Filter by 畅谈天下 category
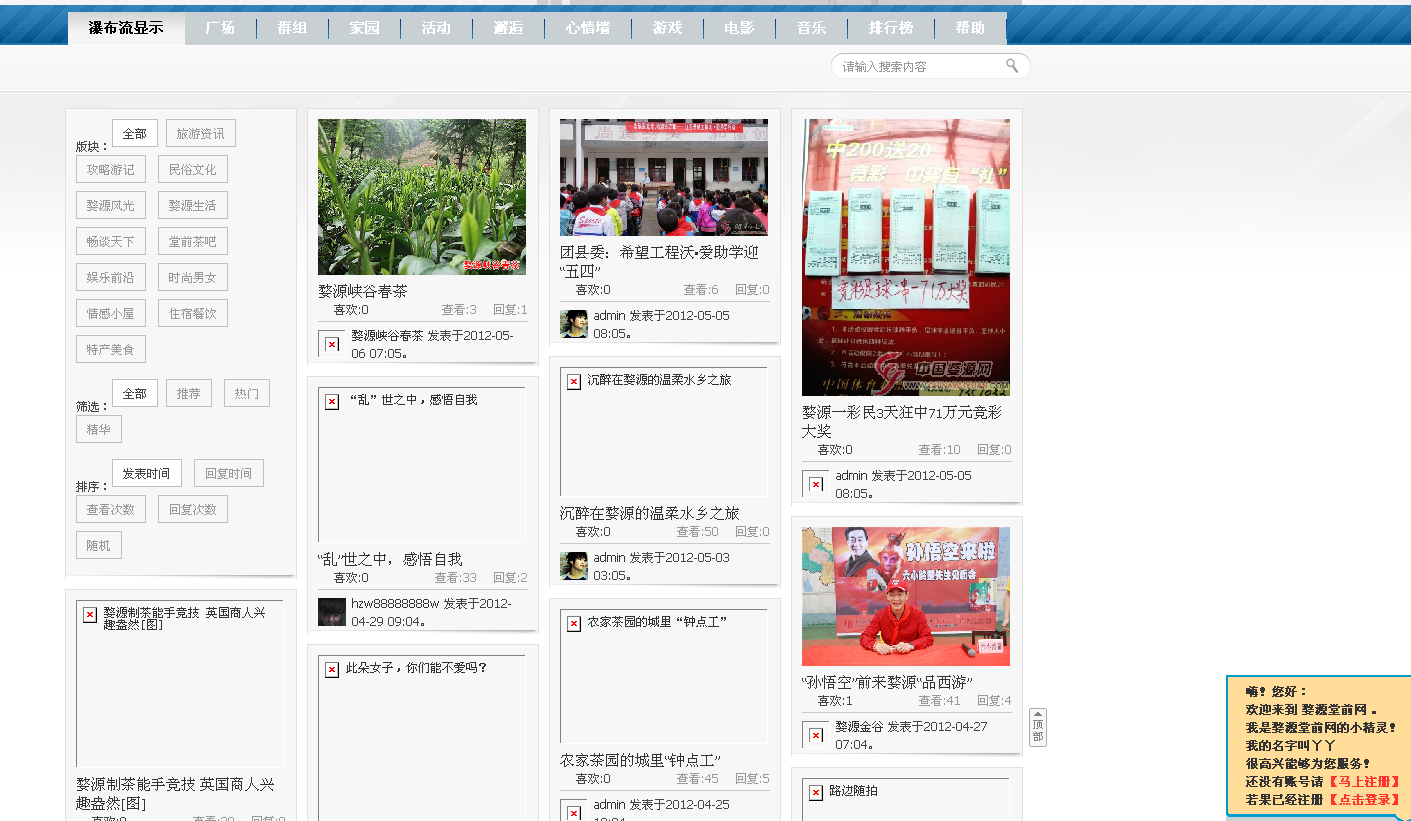 click(111, 241)
